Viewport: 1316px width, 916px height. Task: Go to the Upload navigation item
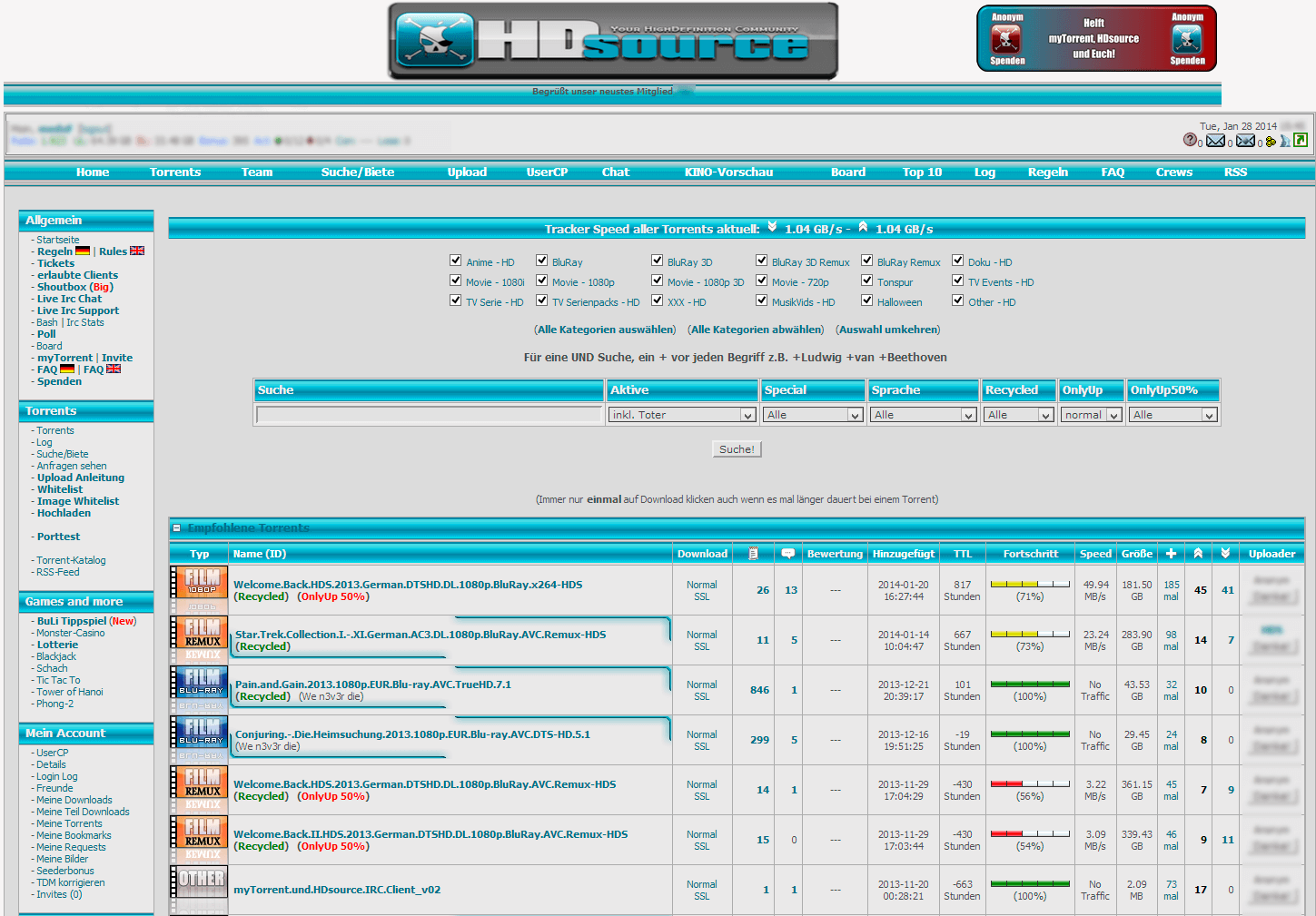[467, 172]
